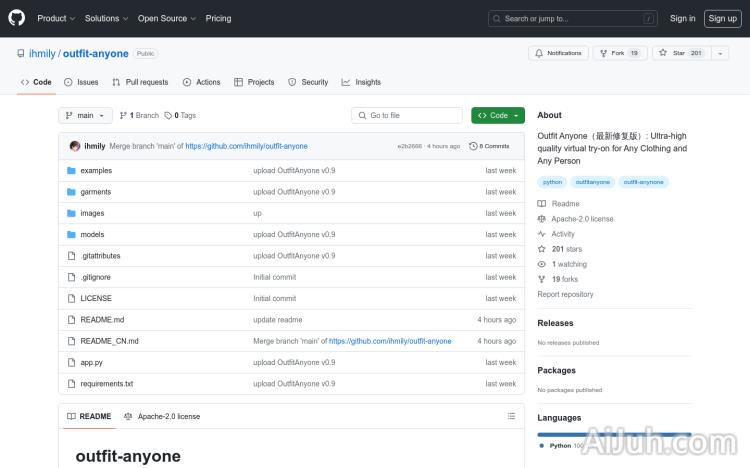The width and height of the screenshot is (750, 468).
Task: Click the app.py file icon
Action: (71, 362)
